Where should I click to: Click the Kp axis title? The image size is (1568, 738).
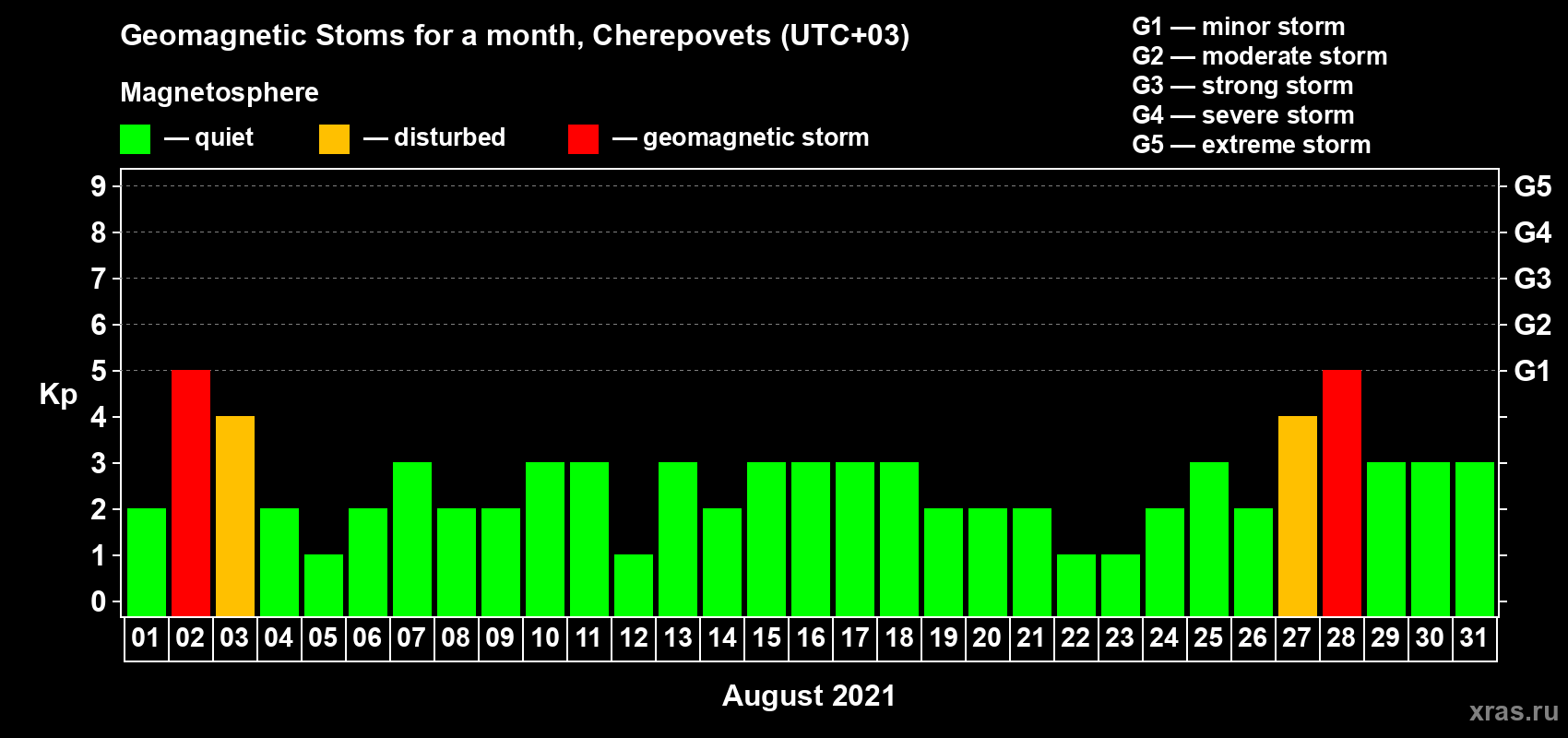tap(58, 395)
